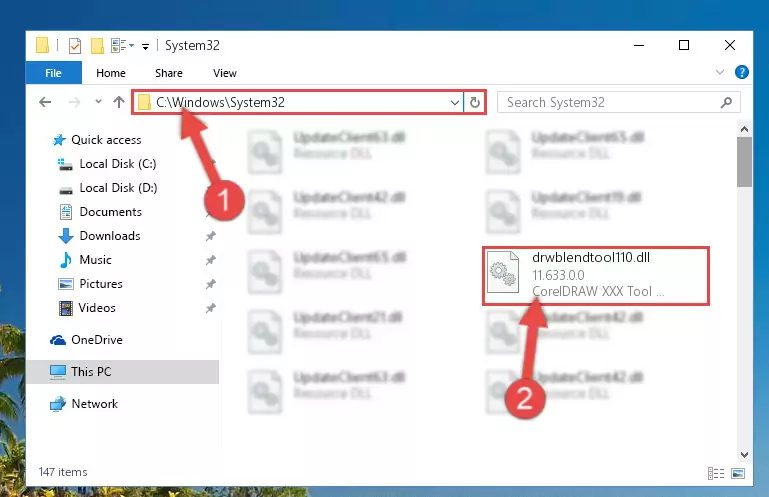This screenshot has width=769, height=497.
Task: Click the New Folder quick access toolbar icon
Action: [x=97, y=46]
